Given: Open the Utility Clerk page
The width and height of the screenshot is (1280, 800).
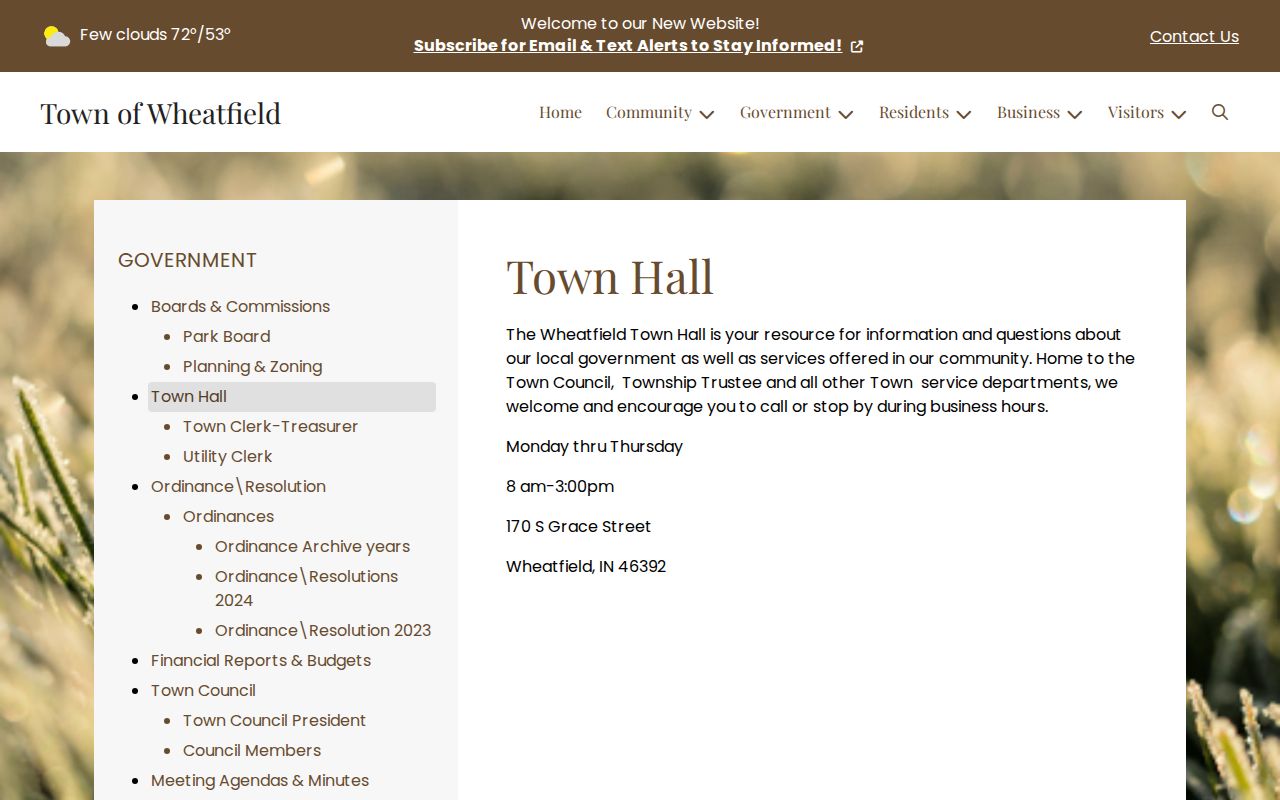Looking at the screenshot, I should pos(227,456).
